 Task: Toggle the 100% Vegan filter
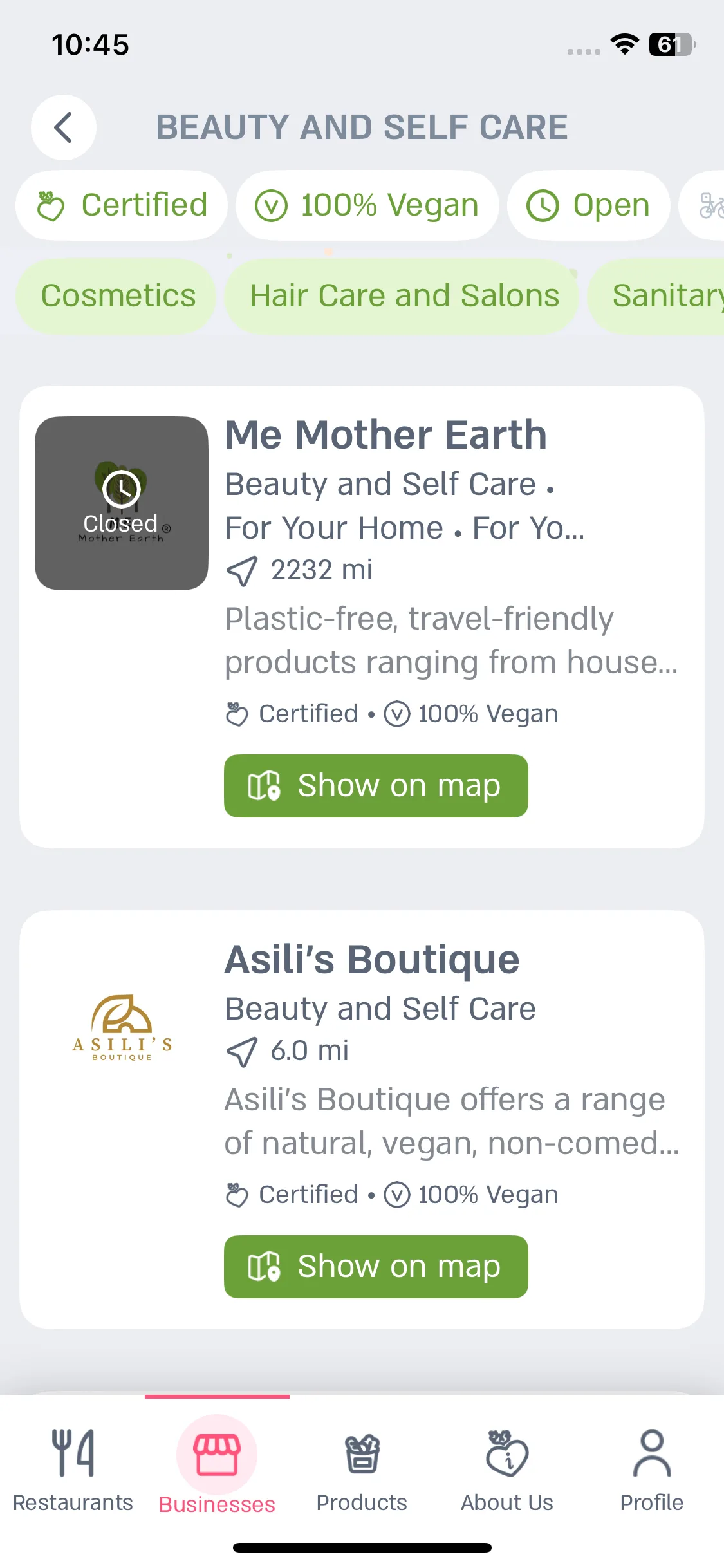(x=367, y=205)
